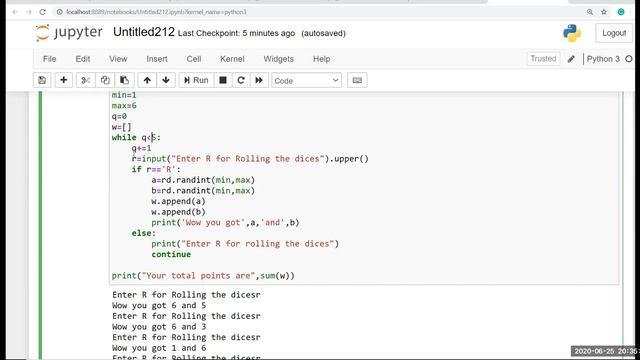Click the 'q=0' code line
Viewport: 640px width, 360px height.
pyautogui.click(x=119, y=116)
